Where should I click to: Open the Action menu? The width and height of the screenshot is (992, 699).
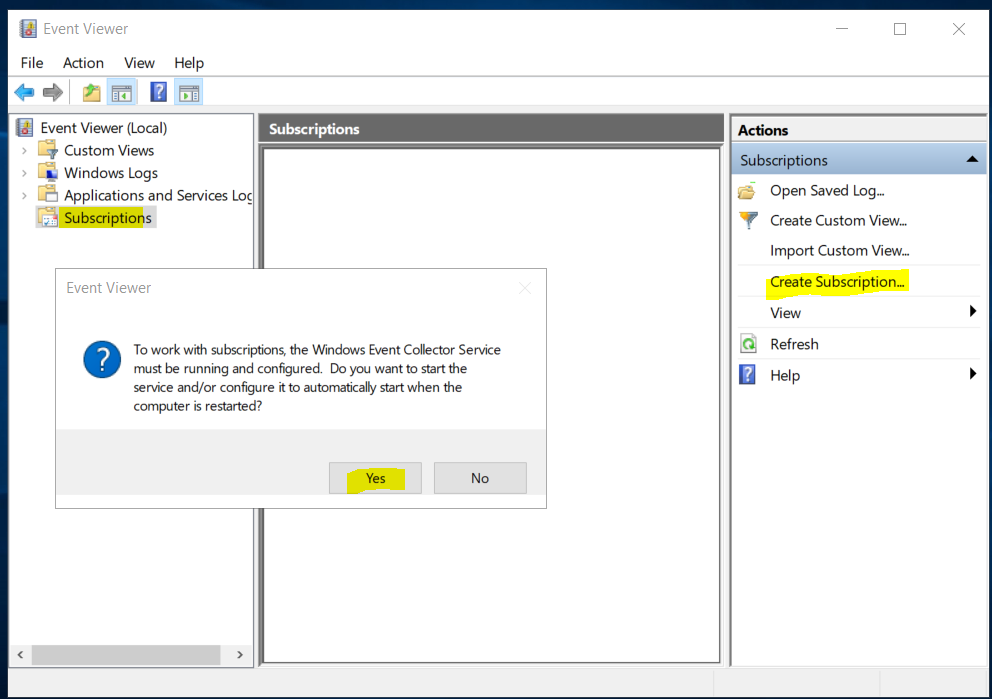click(83, 63)
